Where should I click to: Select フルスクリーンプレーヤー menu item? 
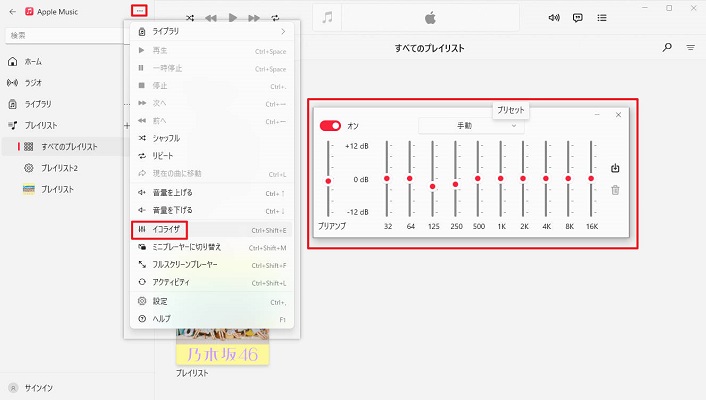pos(212,265)
